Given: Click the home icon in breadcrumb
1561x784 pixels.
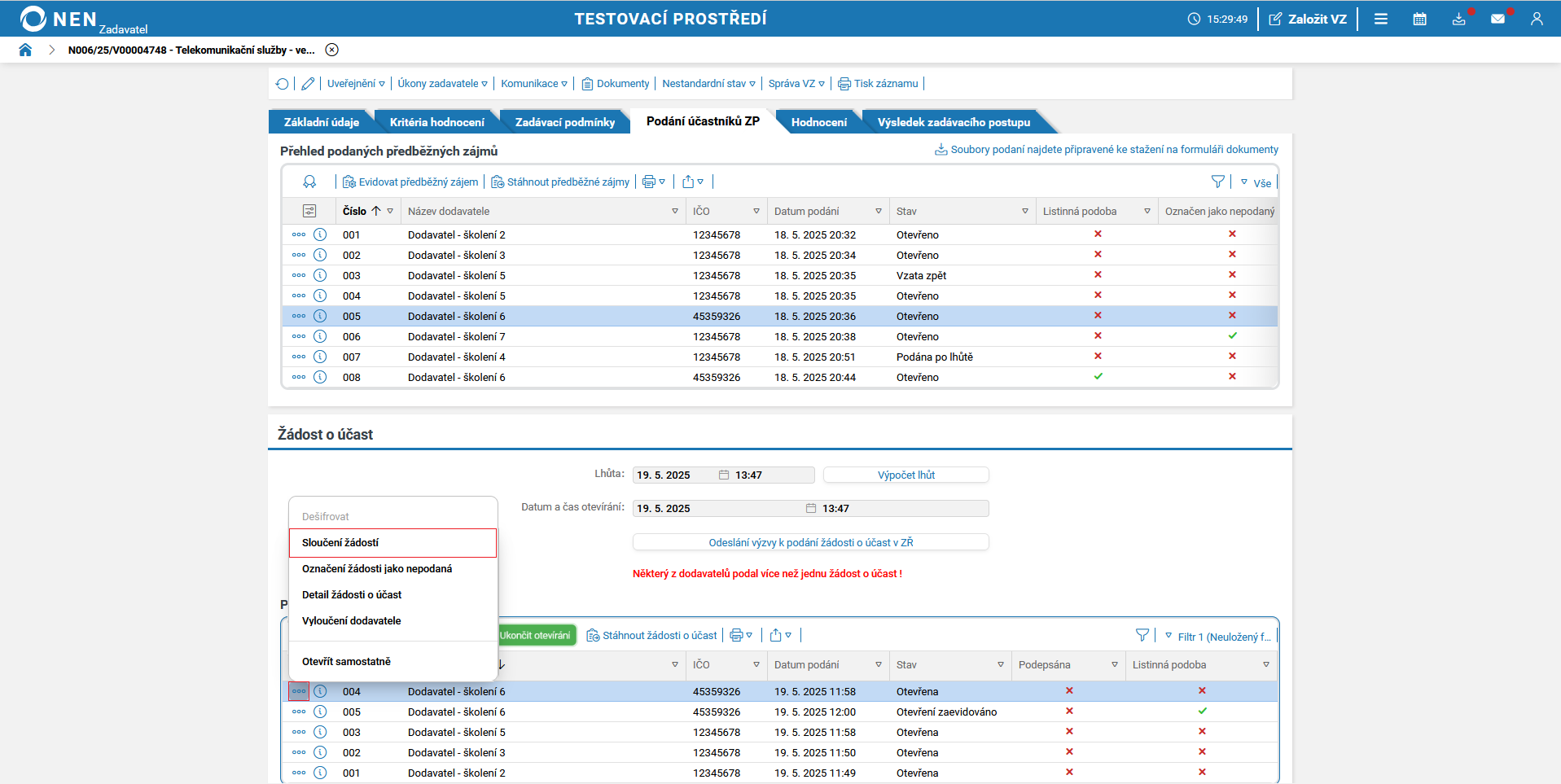Looking at the screenshot, I should (25, 50).
